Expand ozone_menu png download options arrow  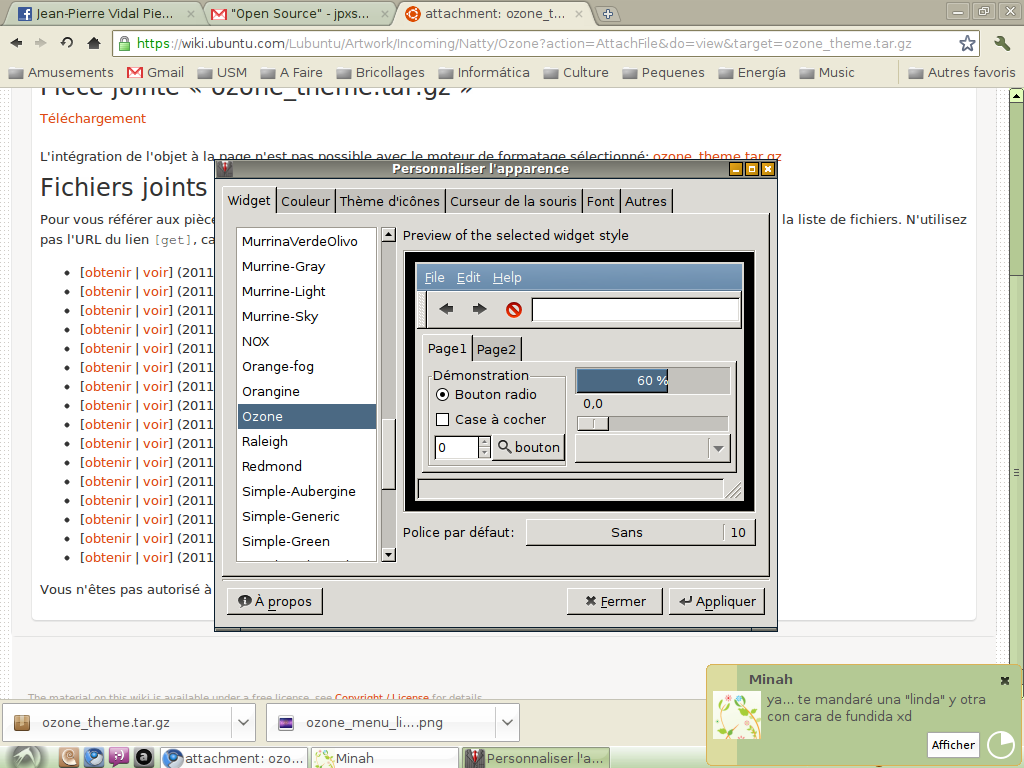click(508, 722)
